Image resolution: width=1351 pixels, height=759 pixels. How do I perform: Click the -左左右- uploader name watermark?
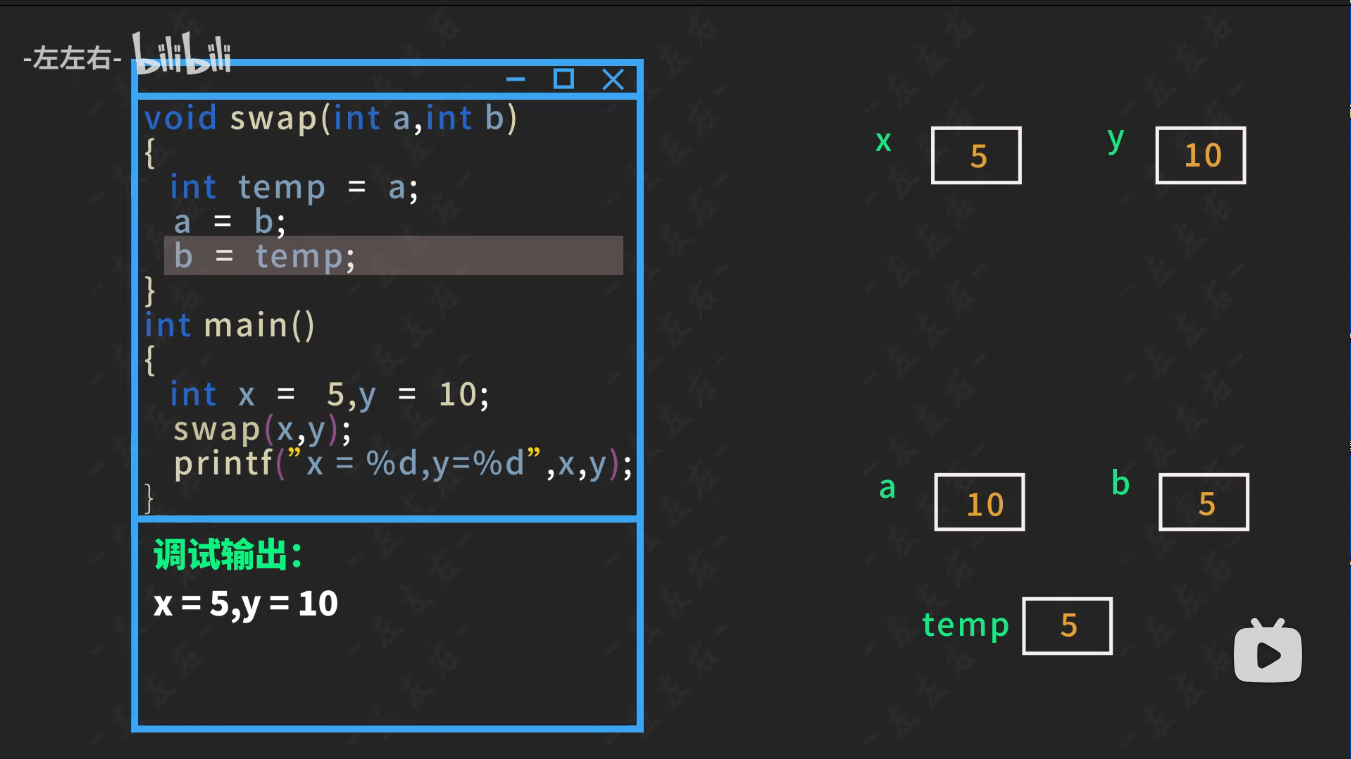tap(72, 60)
